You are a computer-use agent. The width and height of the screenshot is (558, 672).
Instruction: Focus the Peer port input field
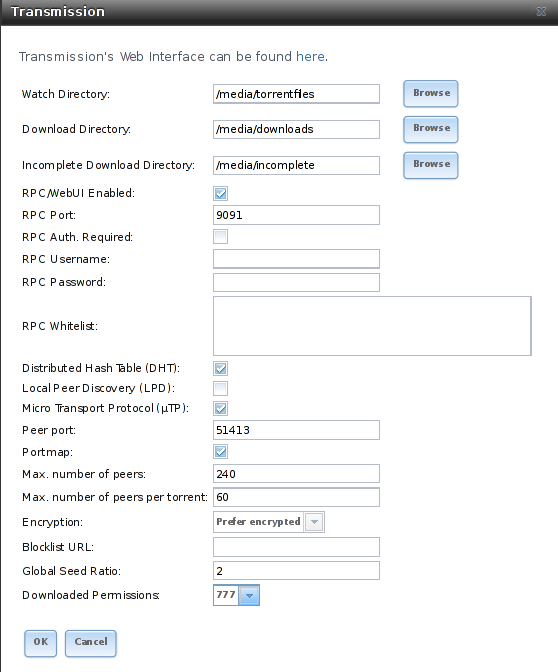point(296,430)
